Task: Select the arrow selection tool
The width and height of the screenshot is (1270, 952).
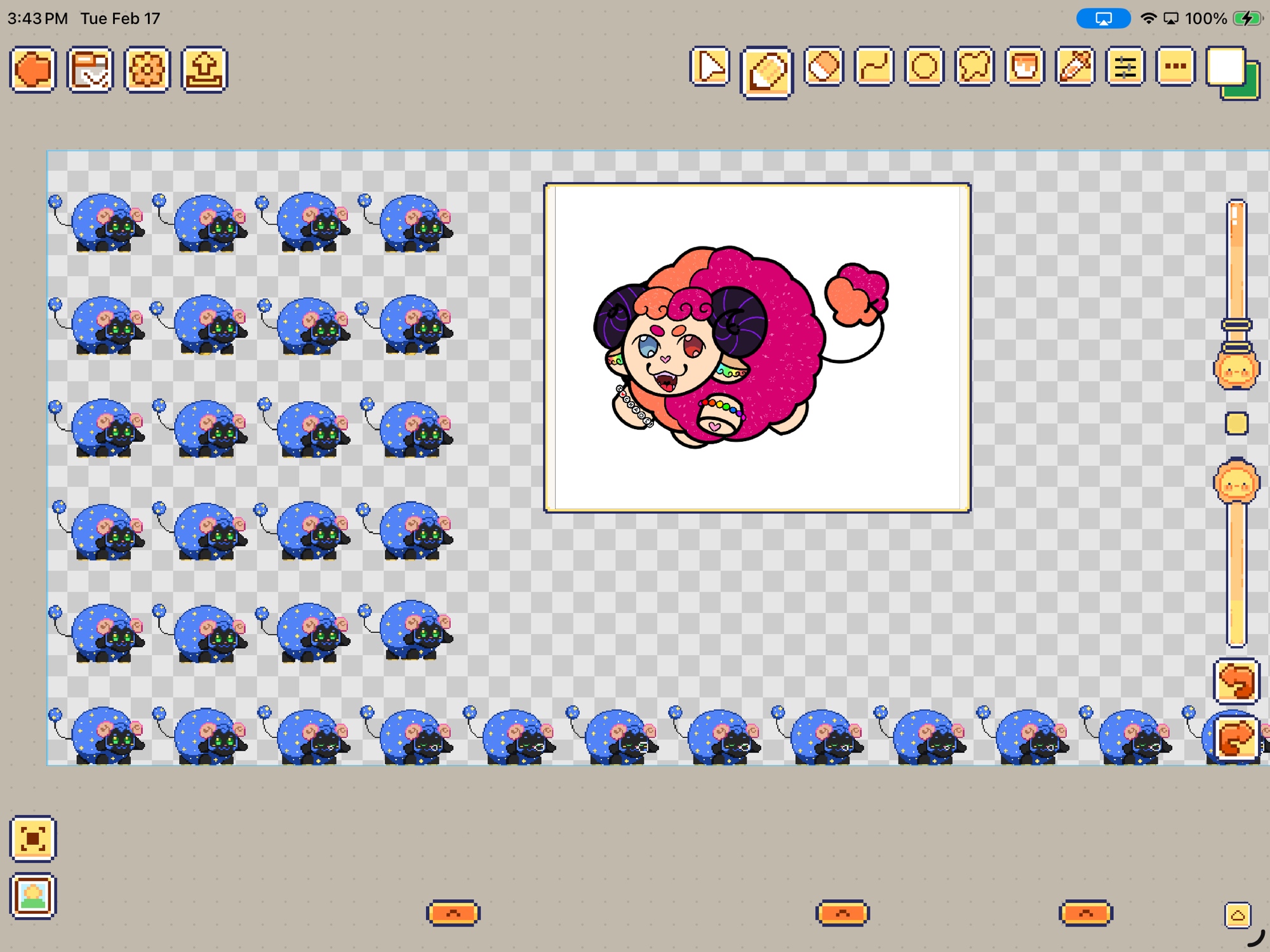Action: [x=709, y=67]
